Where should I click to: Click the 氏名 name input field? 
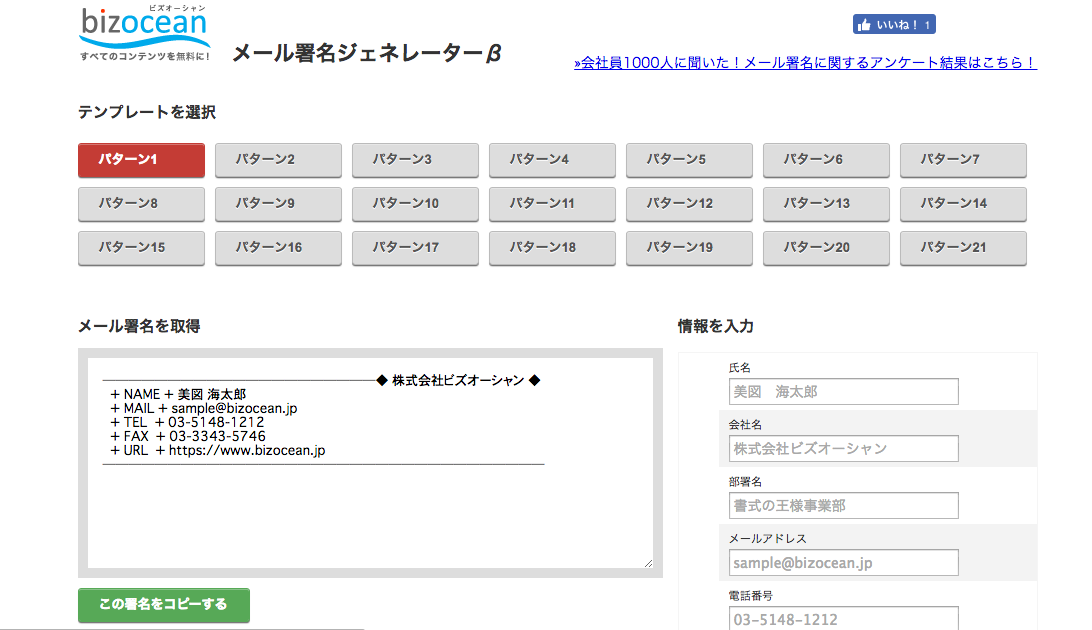tap(843, 391)
